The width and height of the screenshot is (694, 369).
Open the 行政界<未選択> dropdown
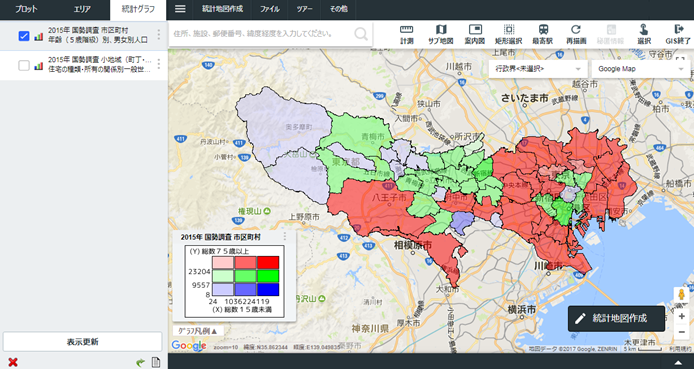(538, 69)
